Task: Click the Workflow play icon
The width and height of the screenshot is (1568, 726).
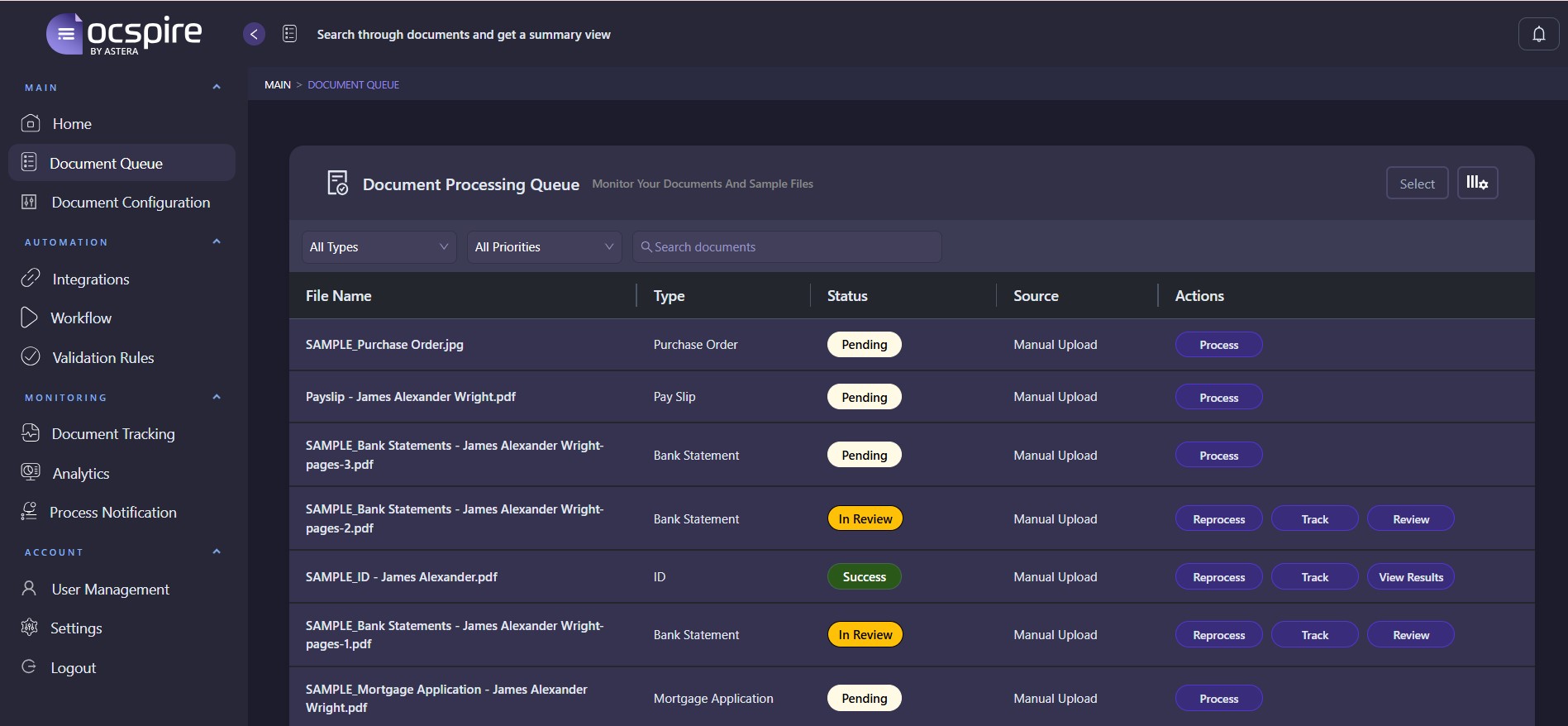Action: click(30, 318)
